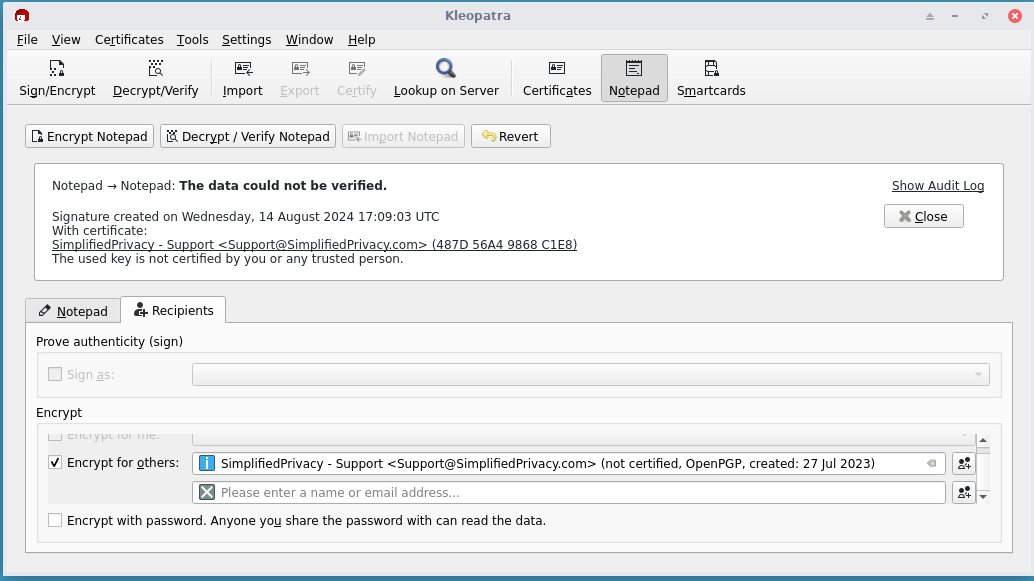Uncheck Encrypt for others
1034x581 pixels.
coord(55,463)
